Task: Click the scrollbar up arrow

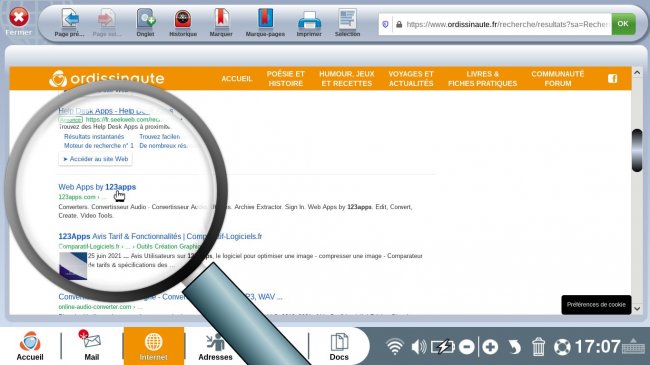Action: 637,73
